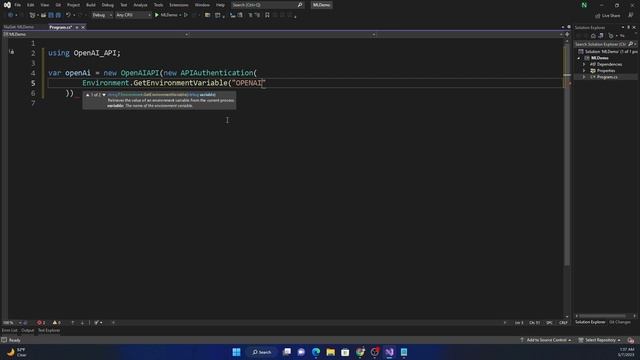This screenshot has width=640, height=360.
Task: Close the Program.cs tab
Action: pyautogui.click(x=83, y=27)
